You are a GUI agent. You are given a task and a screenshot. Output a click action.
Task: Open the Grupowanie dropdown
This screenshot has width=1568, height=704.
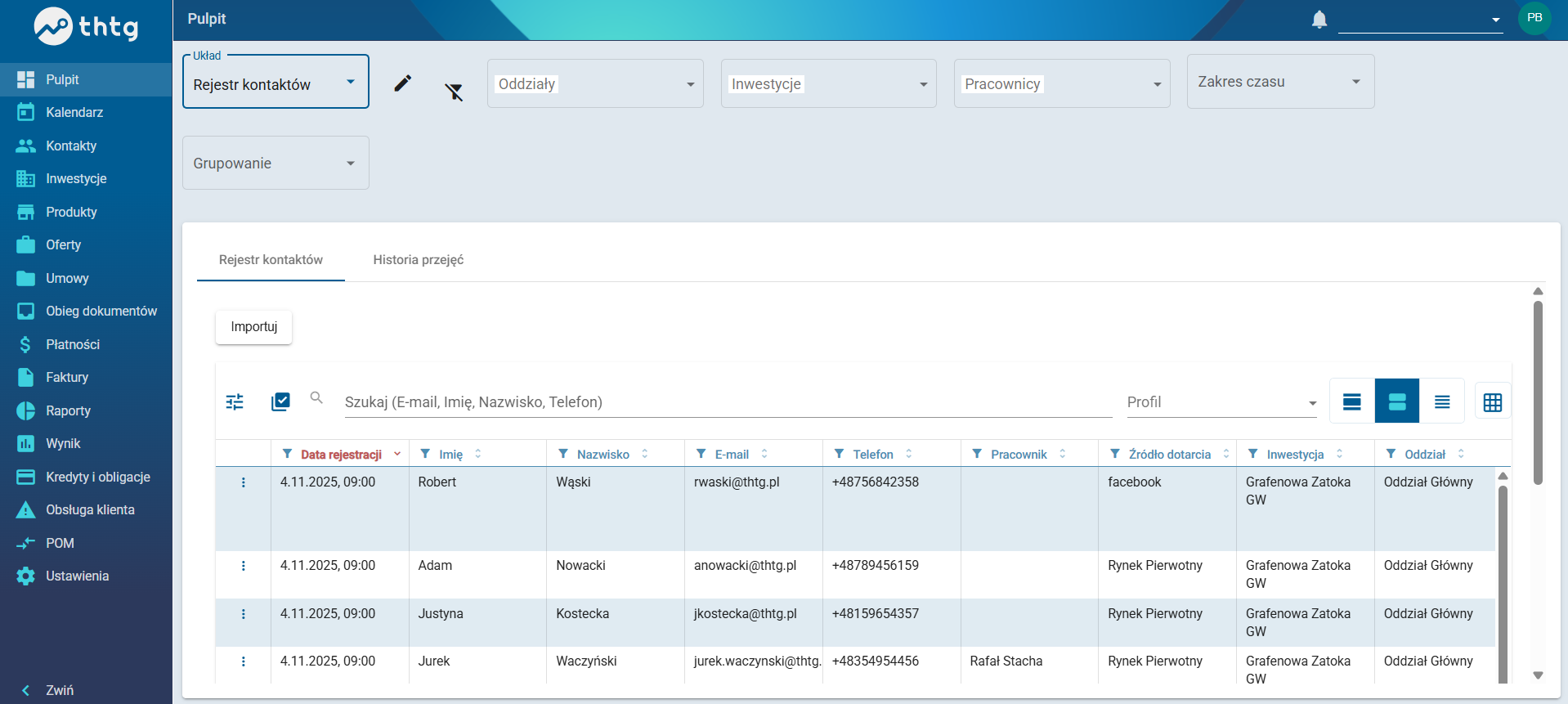point(276,163)
